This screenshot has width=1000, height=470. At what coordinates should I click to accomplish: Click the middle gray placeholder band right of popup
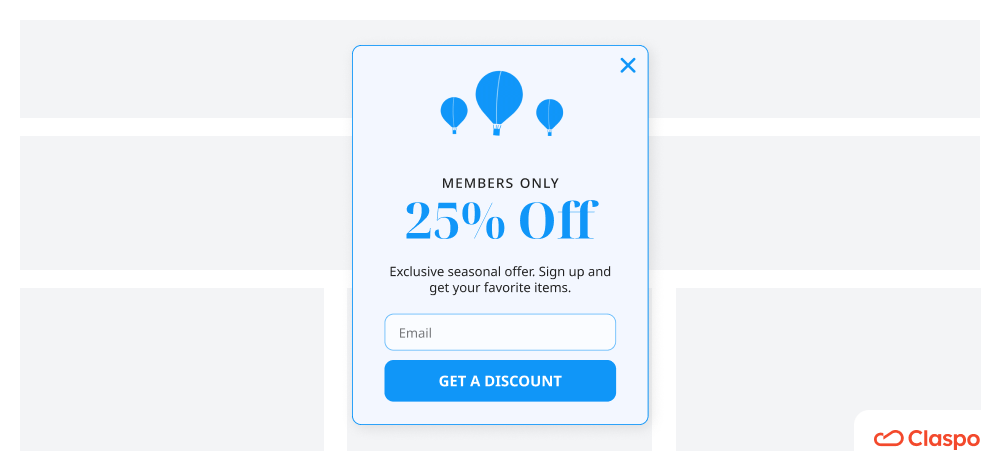(814, 203)
